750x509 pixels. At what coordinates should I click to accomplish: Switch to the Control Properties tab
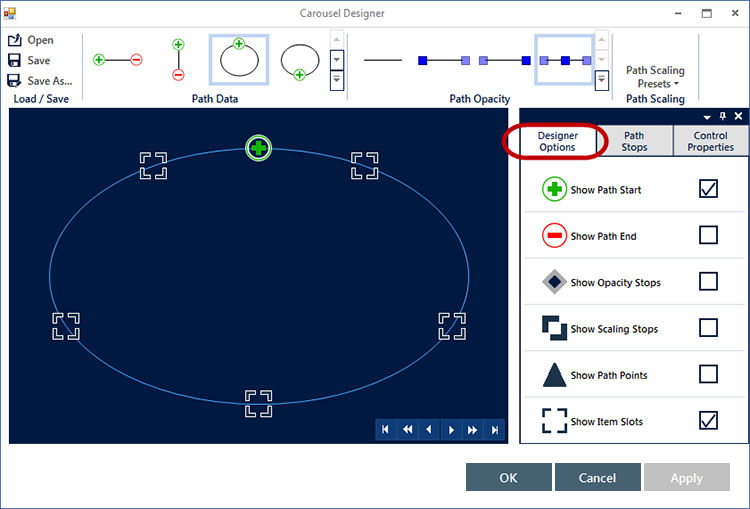710,141
